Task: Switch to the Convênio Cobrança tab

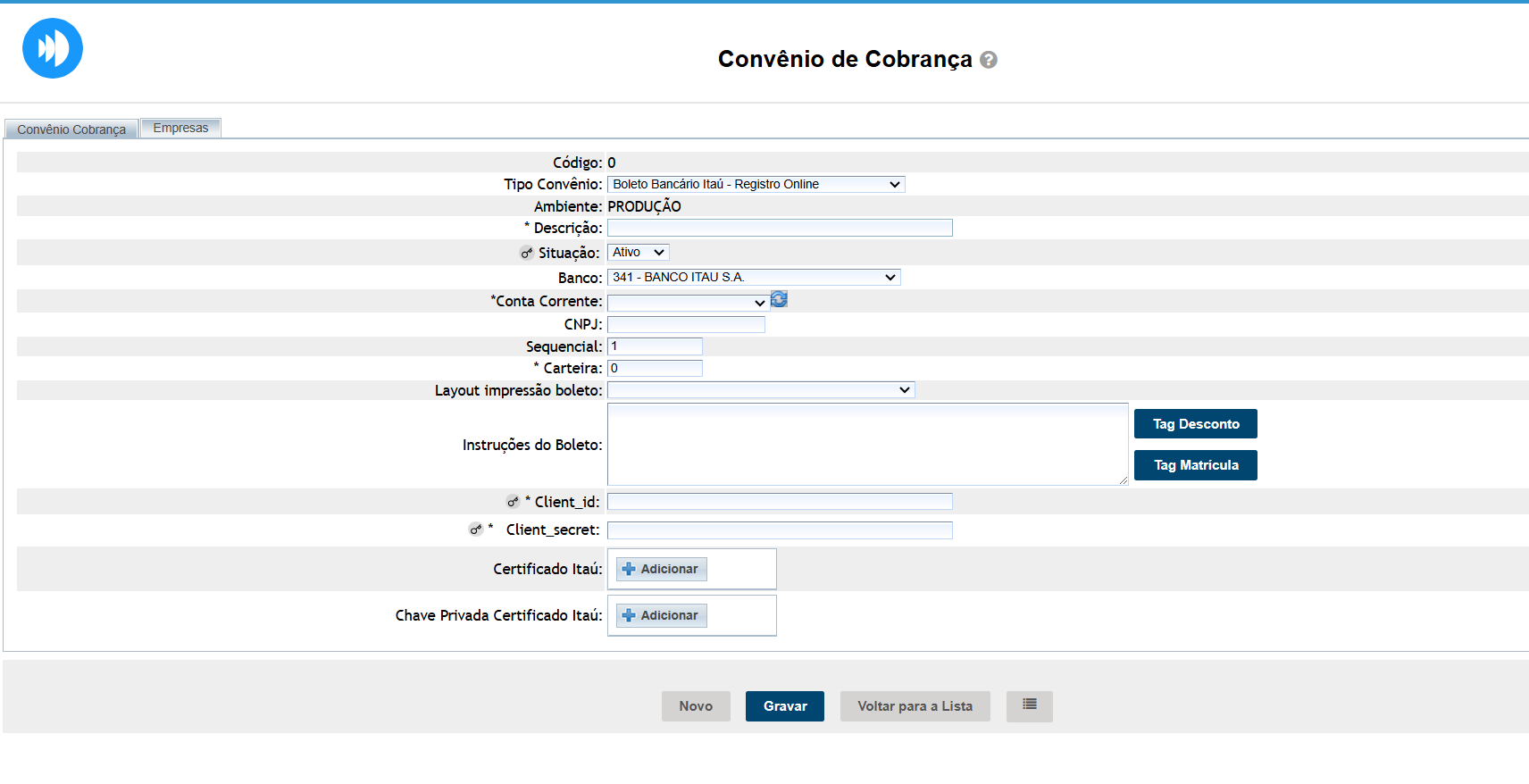Action: [x=71, y=129]
